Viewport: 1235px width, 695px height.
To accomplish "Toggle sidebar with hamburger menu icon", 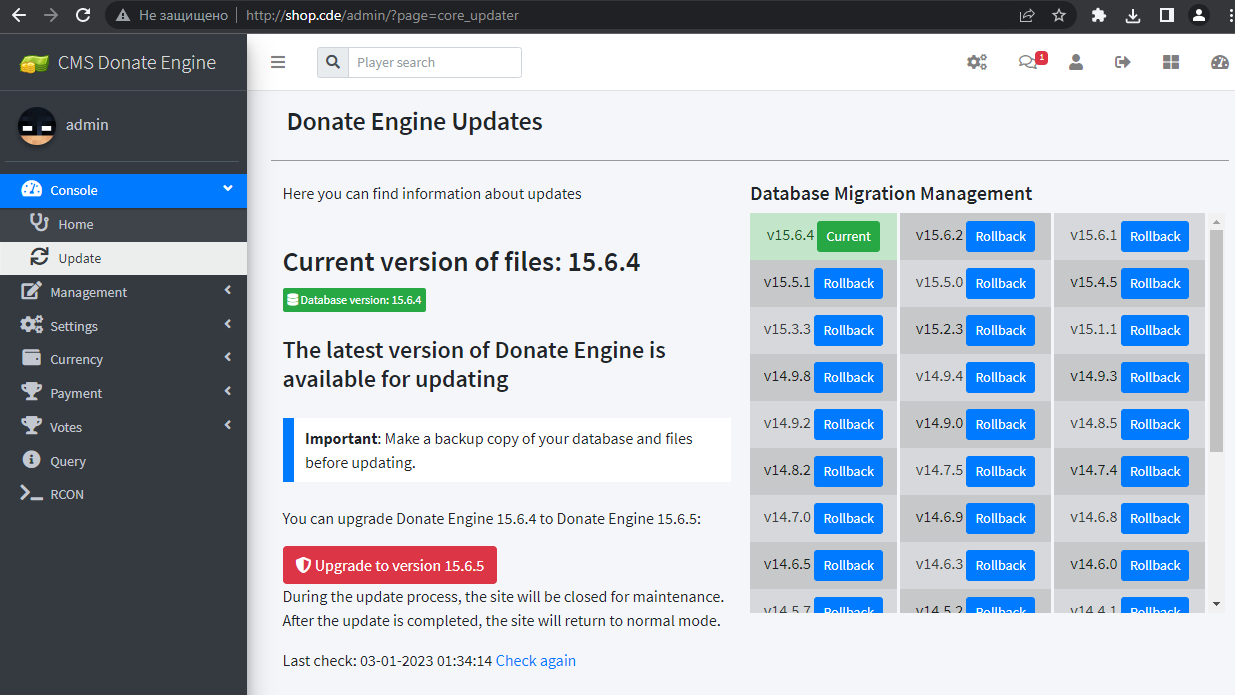I will tap(278, 62).
